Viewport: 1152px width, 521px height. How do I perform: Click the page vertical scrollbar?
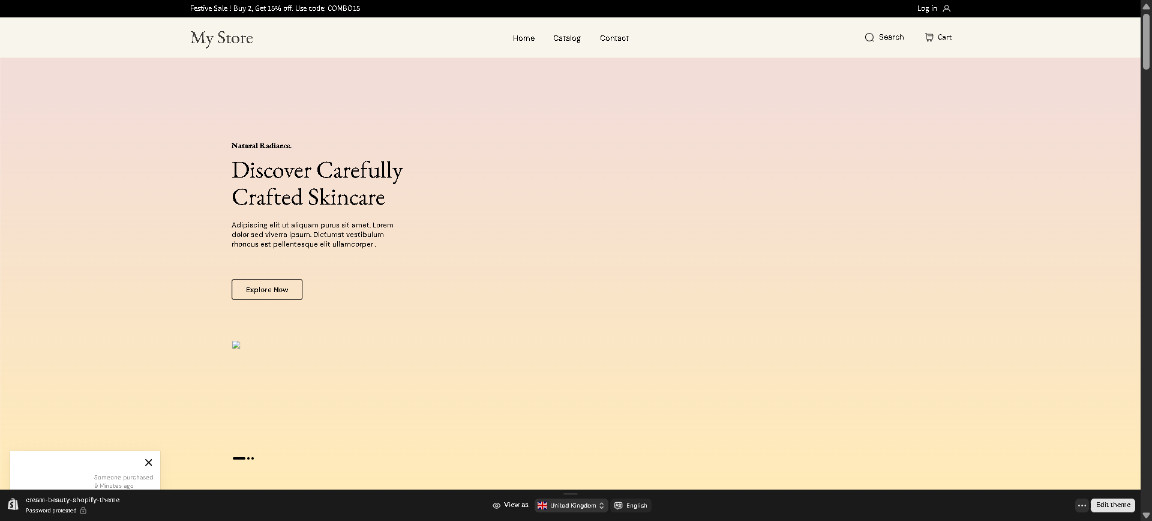1146,40
